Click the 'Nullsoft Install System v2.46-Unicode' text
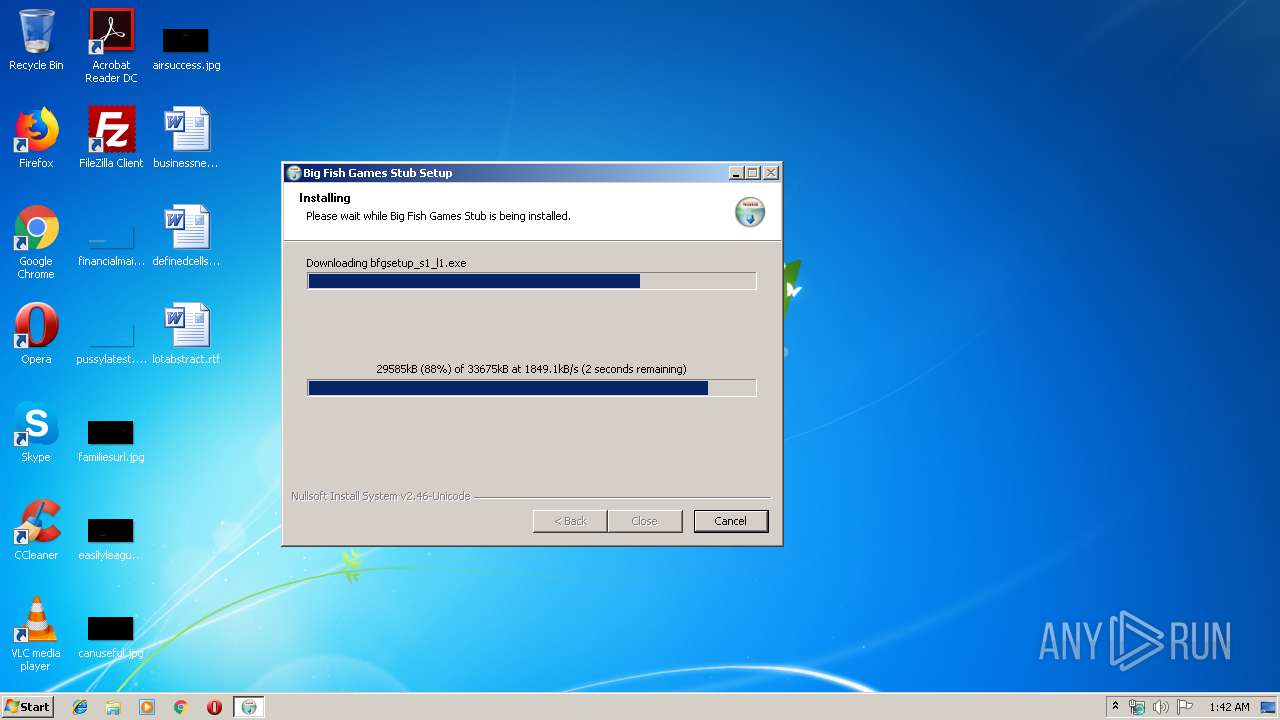 380,496
